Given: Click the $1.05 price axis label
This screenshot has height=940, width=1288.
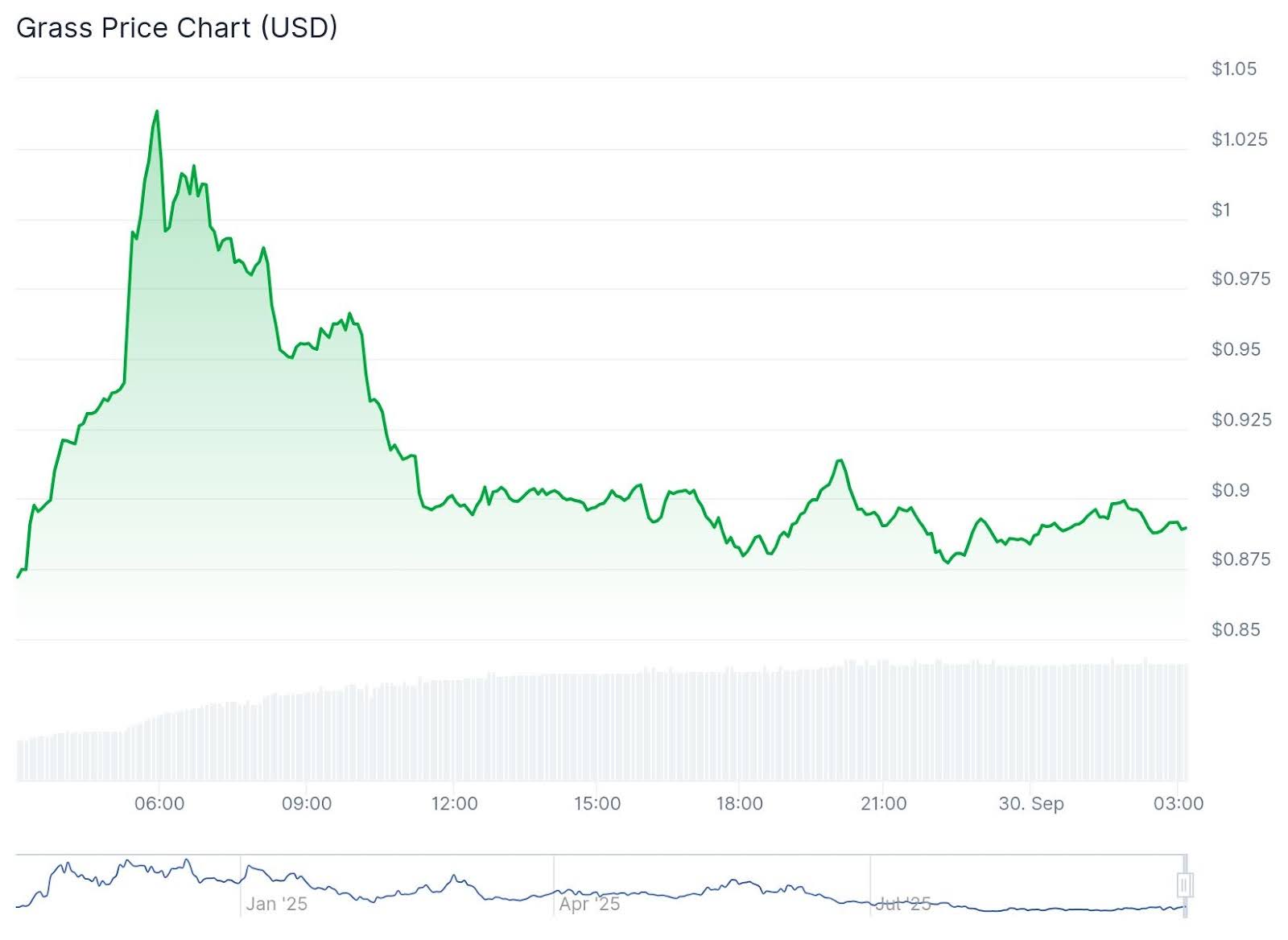Looking at the screenshot, I should point(1234,69).
